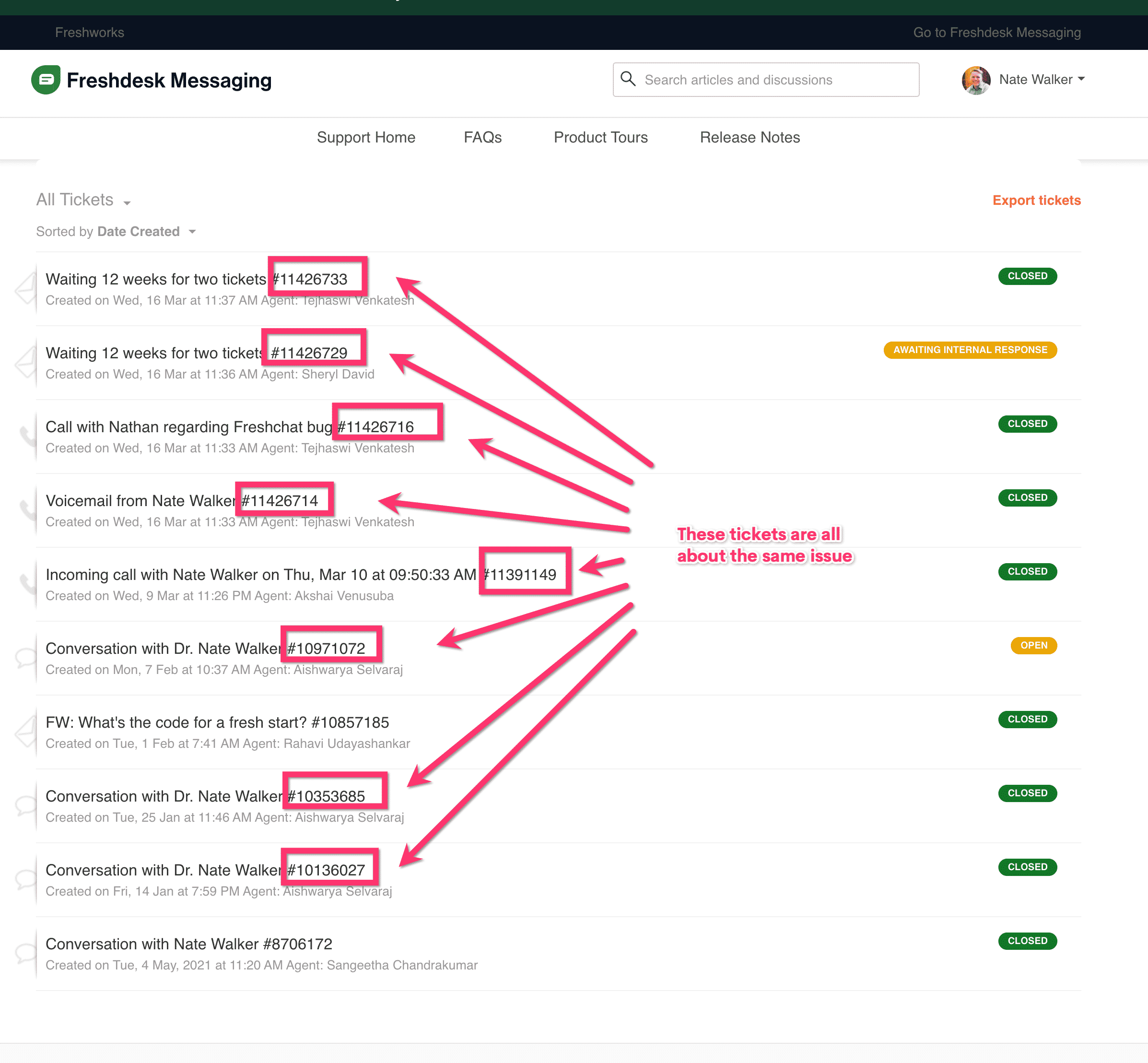1148x1063 pixels.
Task: Open the Sorted by Date Created dropdown
Action: [116, 231]
